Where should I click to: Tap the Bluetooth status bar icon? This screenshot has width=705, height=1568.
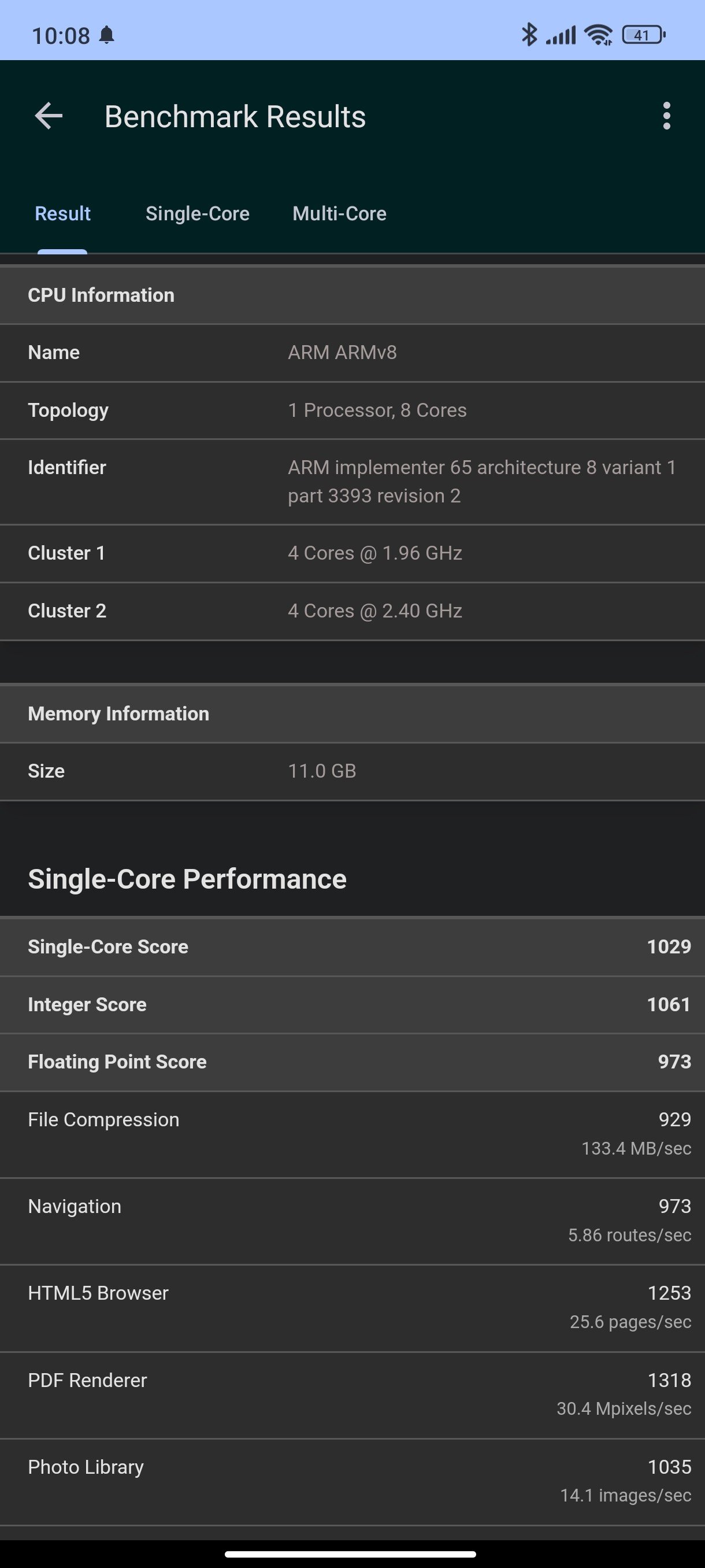point(529,35)
